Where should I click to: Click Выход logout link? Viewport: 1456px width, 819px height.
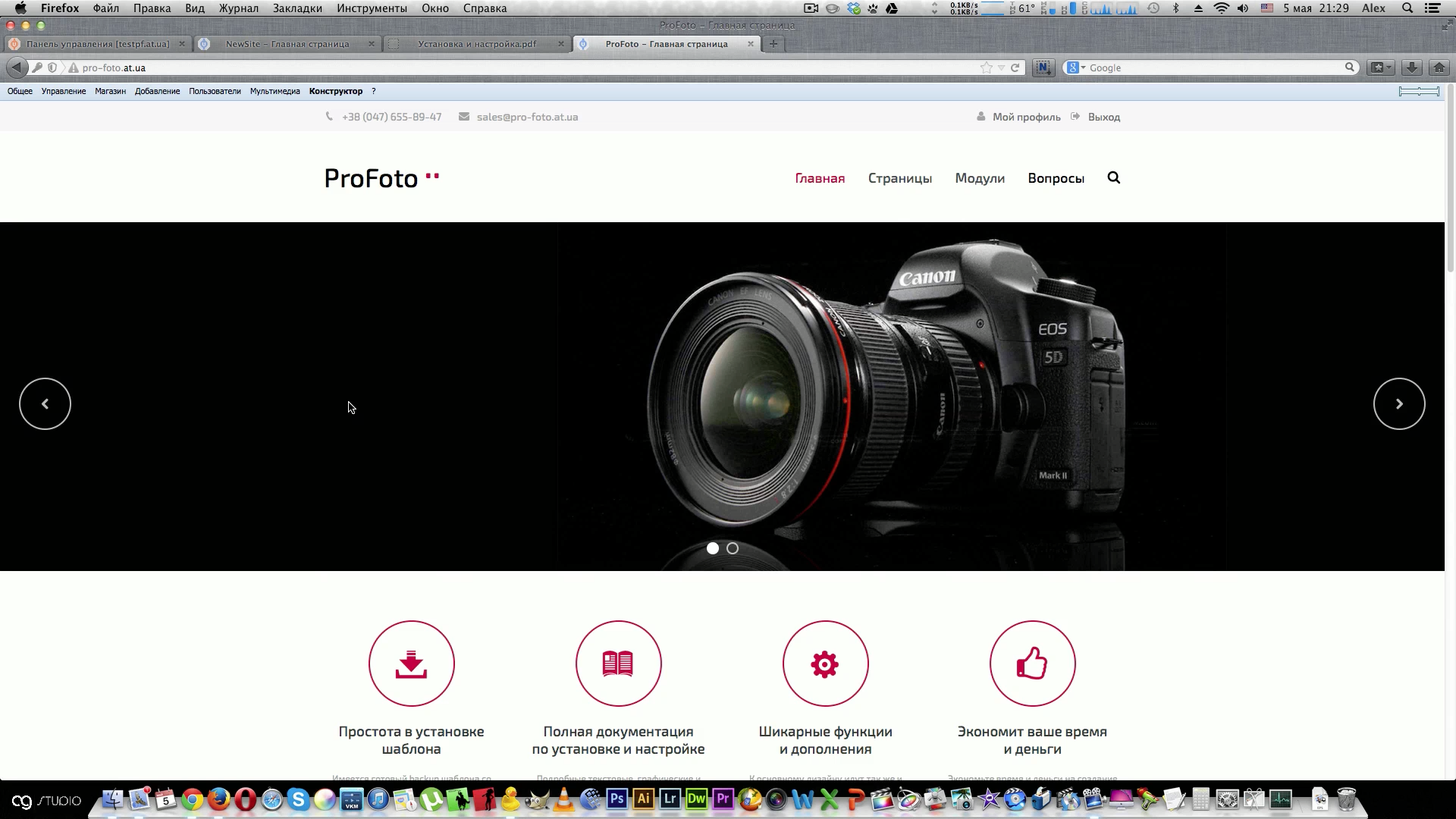point(1103,117)
